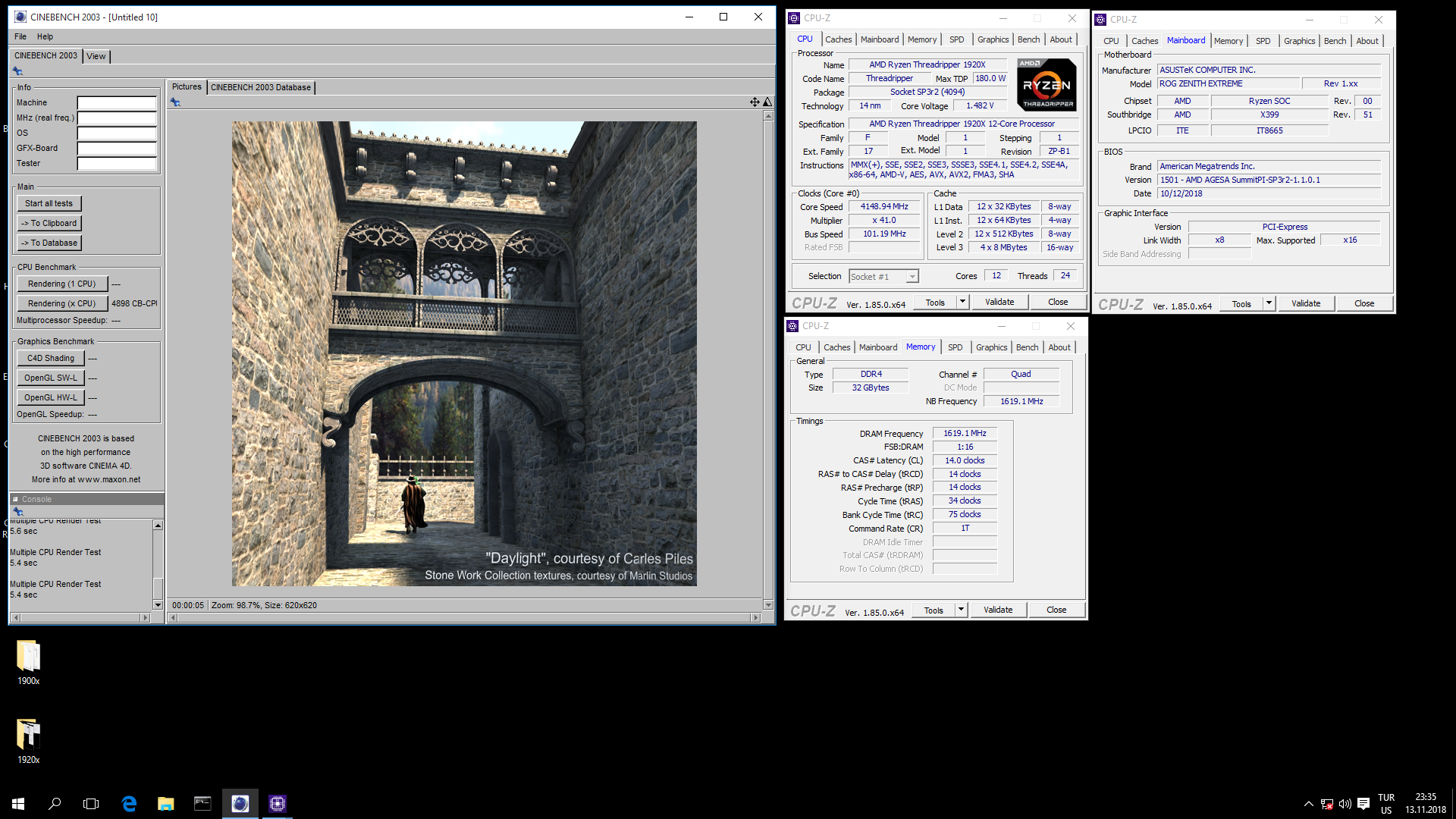Open SPD tab in the Memory window of CPU-Z
The width and height of the screenshot is (1456, 819).
[955, 347]
